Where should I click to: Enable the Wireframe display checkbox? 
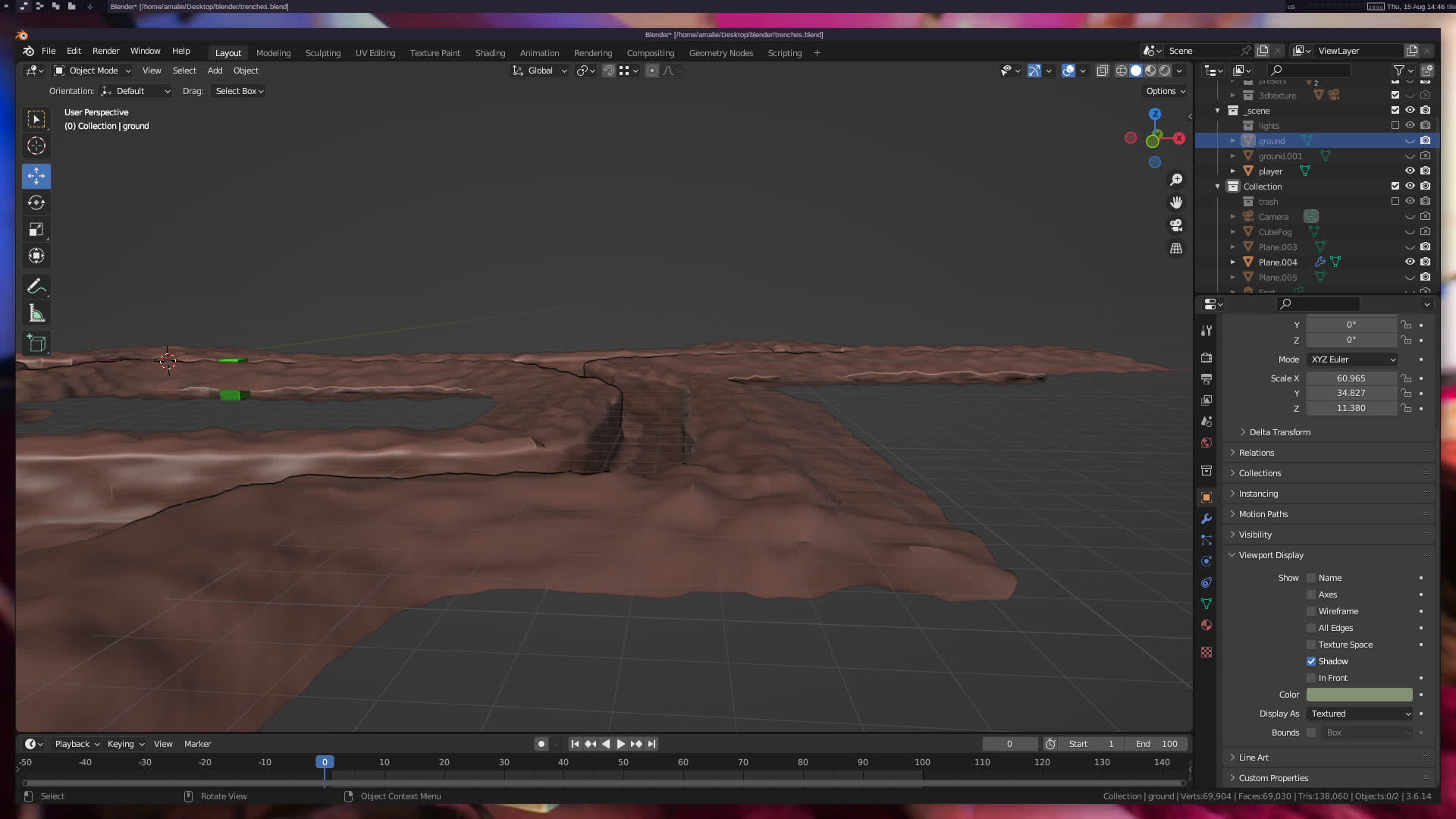[1311, 611]
